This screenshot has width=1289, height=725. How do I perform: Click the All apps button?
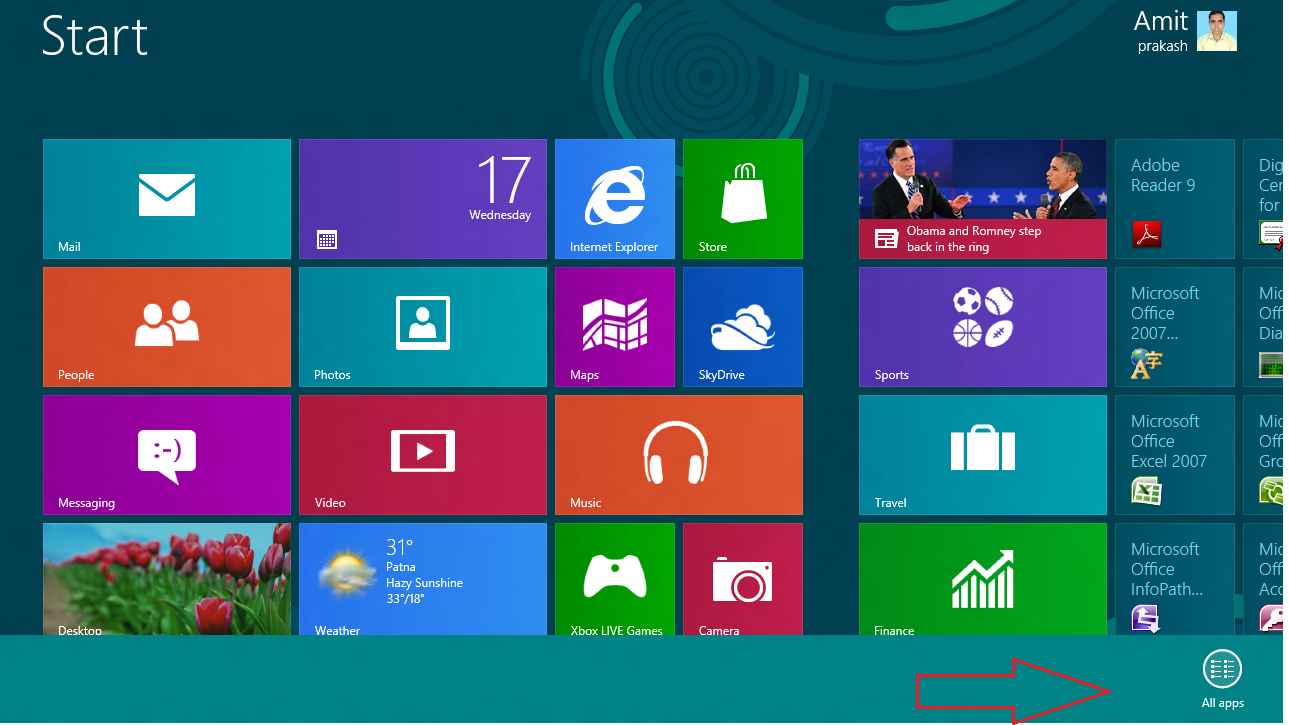tap(1222, 679)
